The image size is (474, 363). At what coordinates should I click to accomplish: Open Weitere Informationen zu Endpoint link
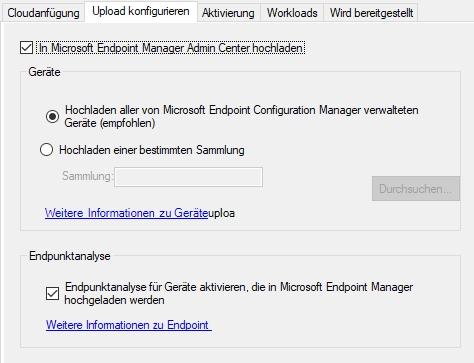point(129,325)
